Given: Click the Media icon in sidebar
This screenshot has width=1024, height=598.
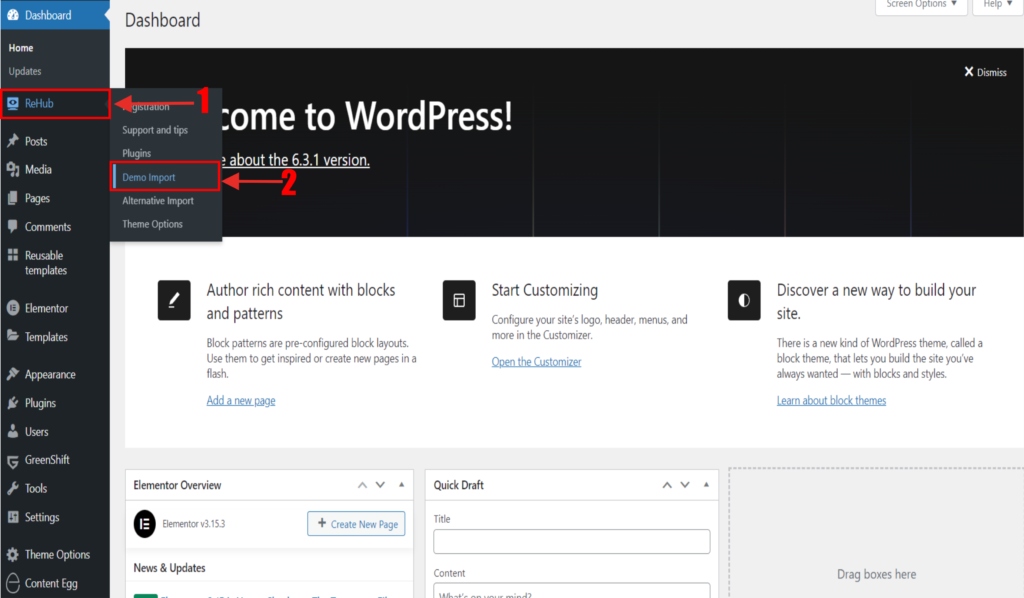Looking at the screenshot, I should click(12, 169).
